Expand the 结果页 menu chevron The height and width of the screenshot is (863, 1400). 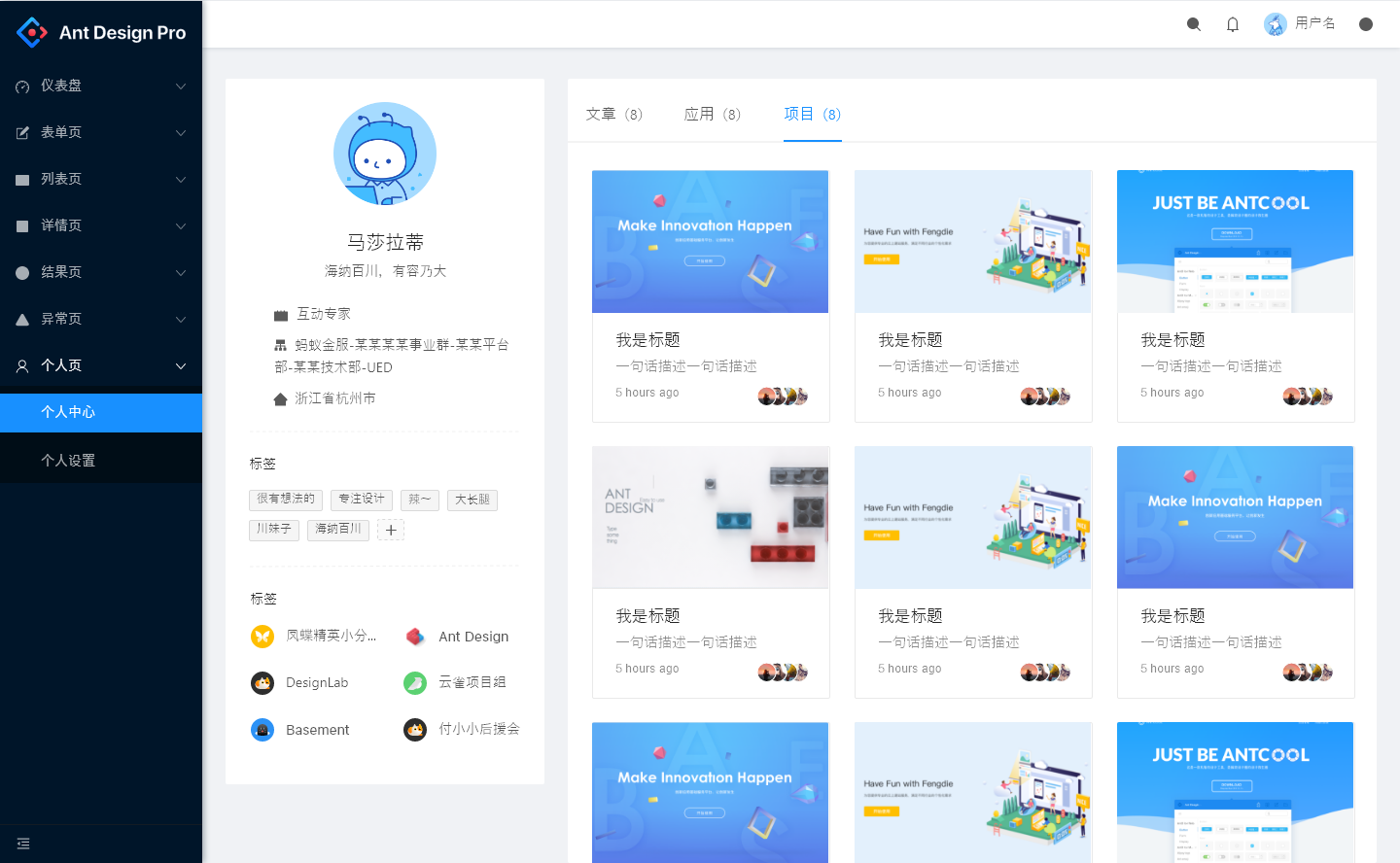pos(181,273)
